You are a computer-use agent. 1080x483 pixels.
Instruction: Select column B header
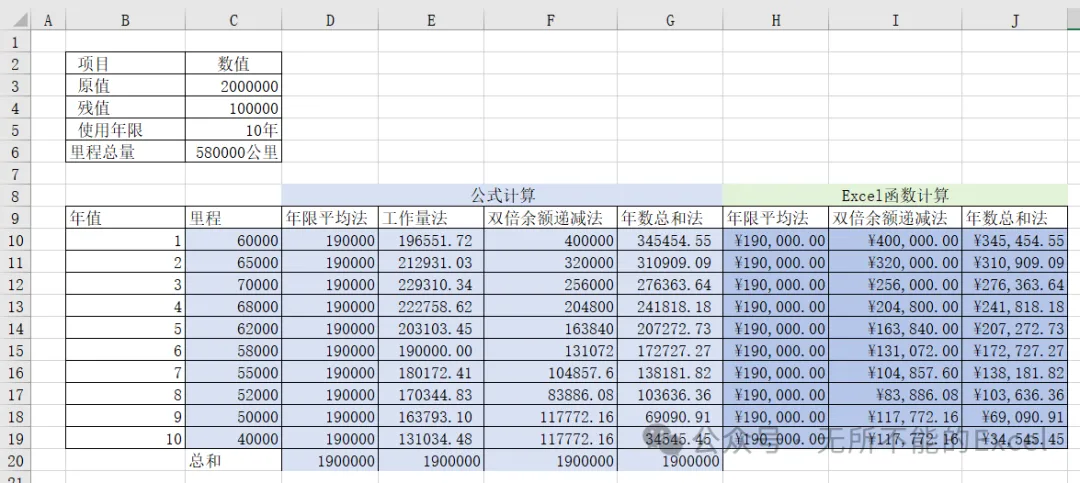coord(125,21)
